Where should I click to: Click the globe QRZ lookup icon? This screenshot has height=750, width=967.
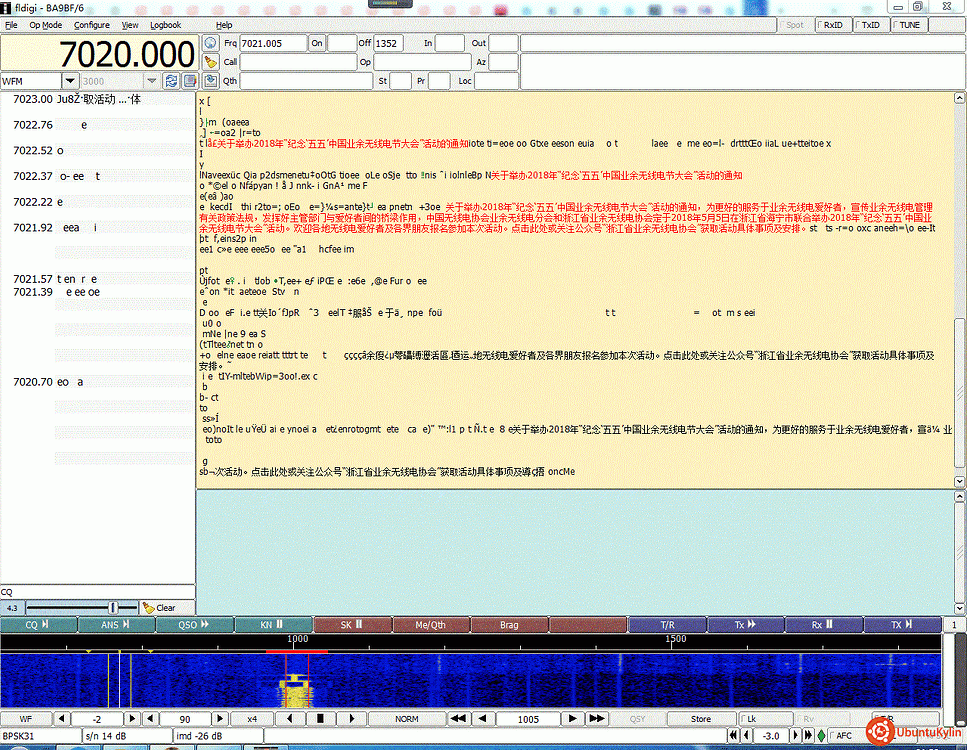(x=210, y=44)
